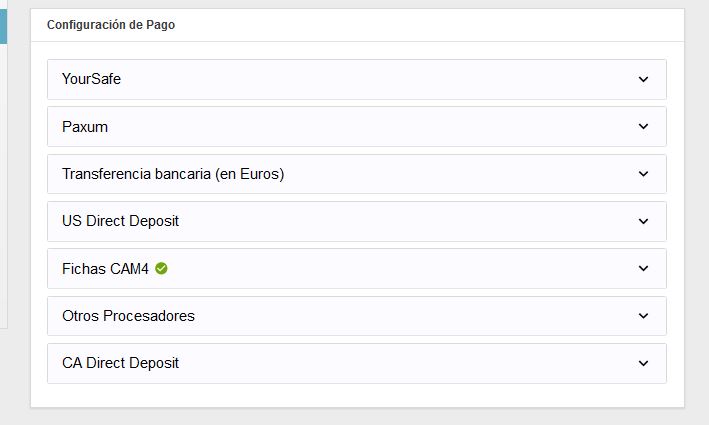Select the YourSafe payment option label
Screen dimensions: 709x425
pos(91,79)
